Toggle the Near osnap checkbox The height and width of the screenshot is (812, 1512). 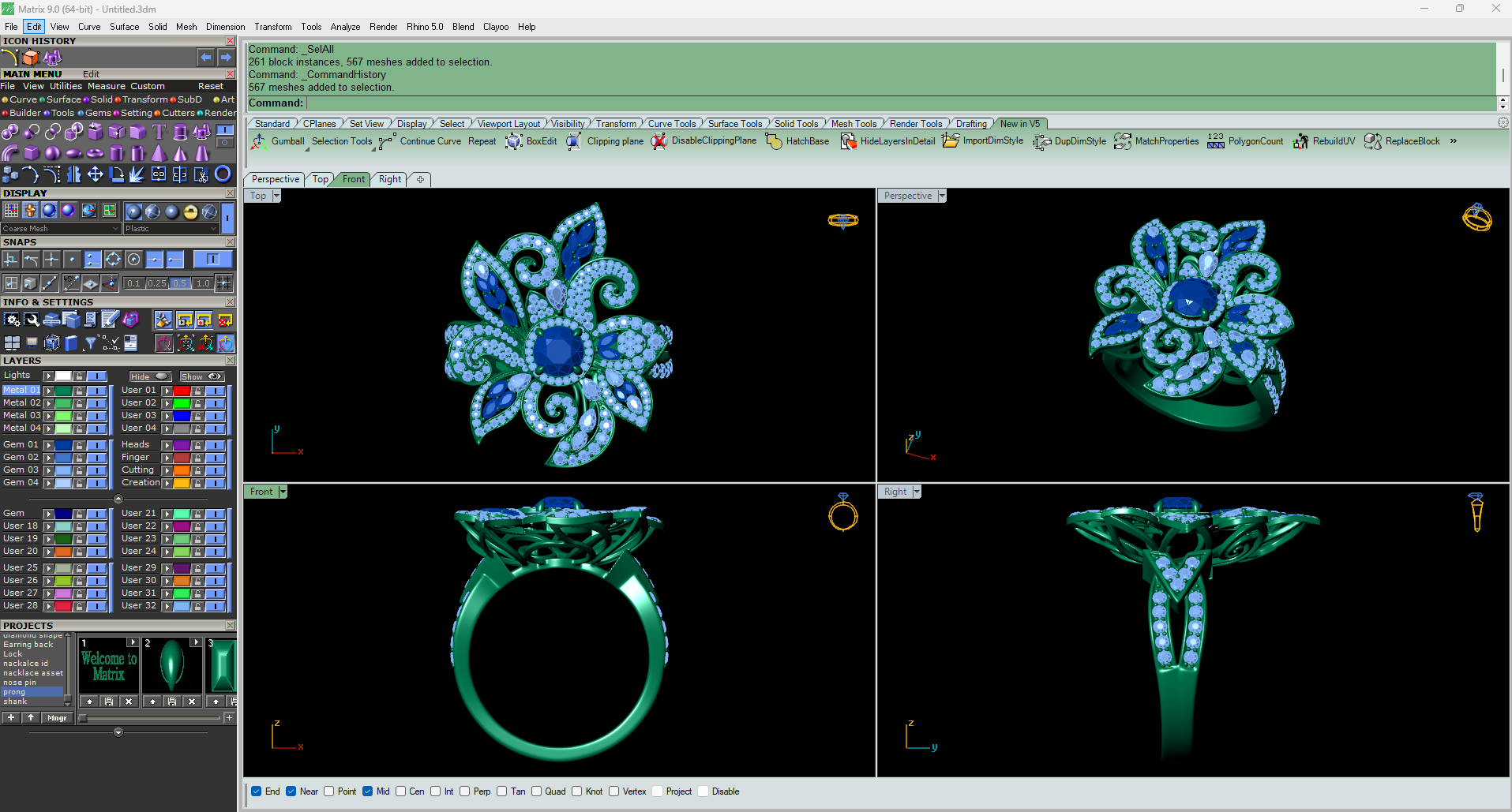[291, 791]
